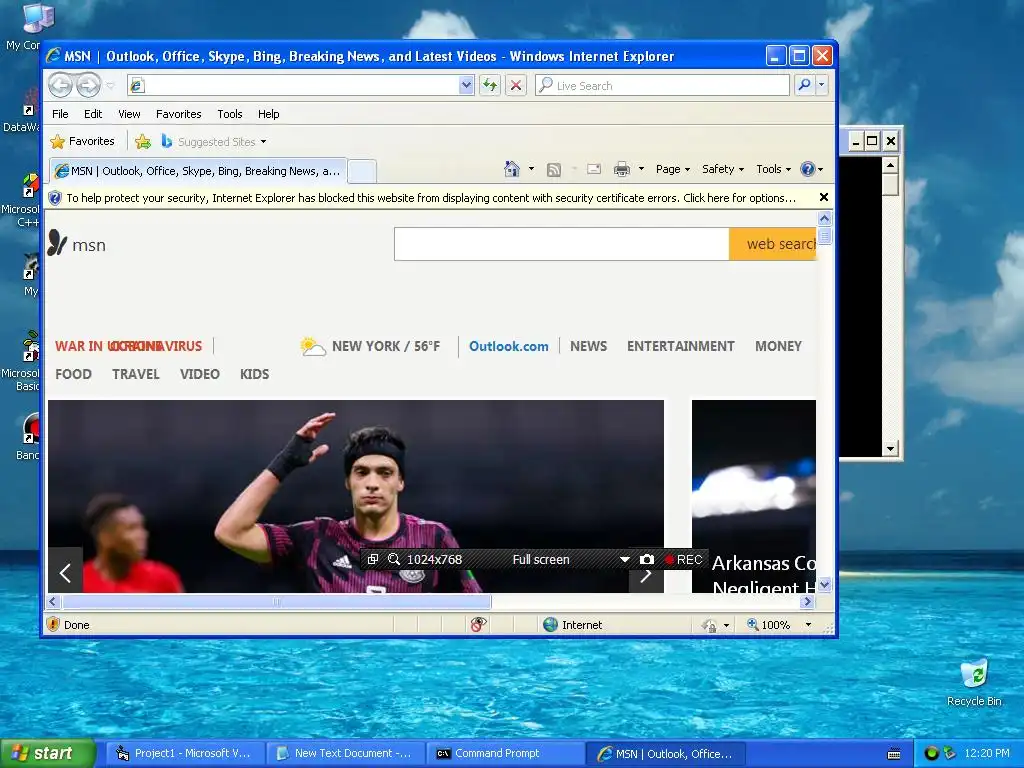1024x768 pixels.
Task: Open the TRAVEL section link
Action: (x=136, y=374)
